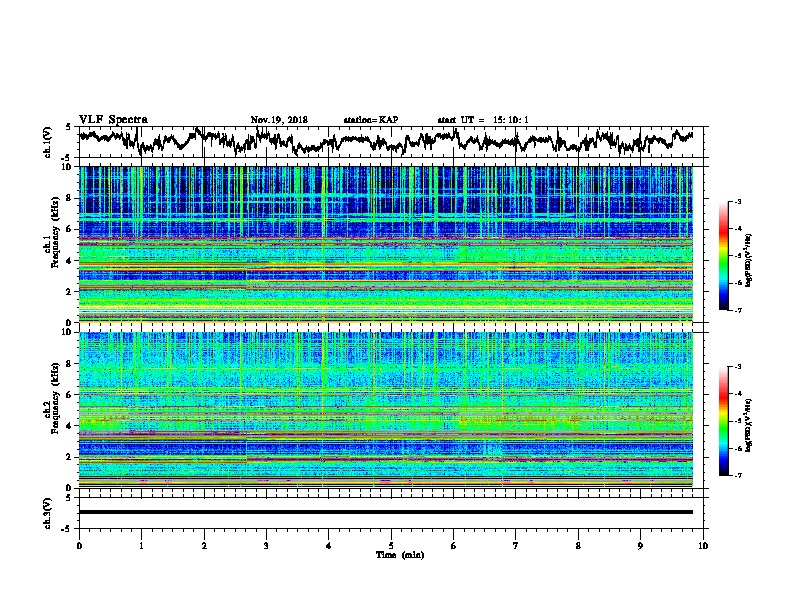Click the "-3" tick of ch.1 color bar
The width and height of the screenshot is (792, 612).
737,201
